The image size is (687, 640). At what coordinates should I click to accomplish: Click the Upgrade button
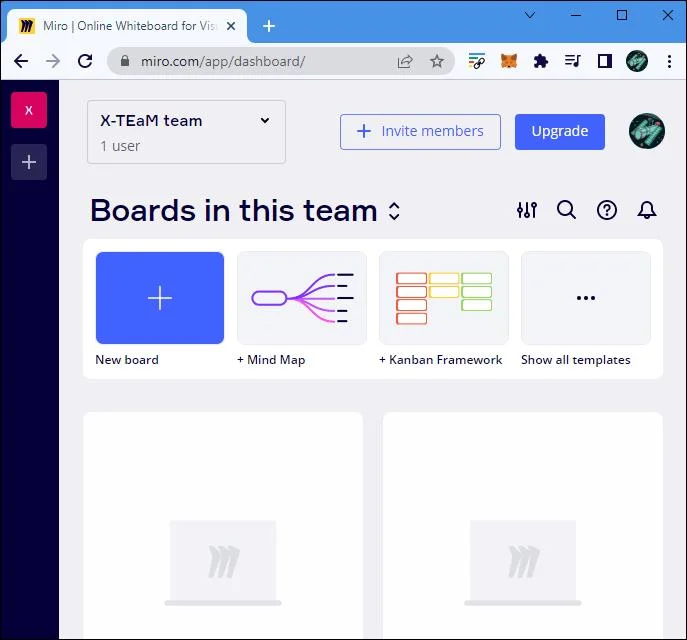(560, 131)
